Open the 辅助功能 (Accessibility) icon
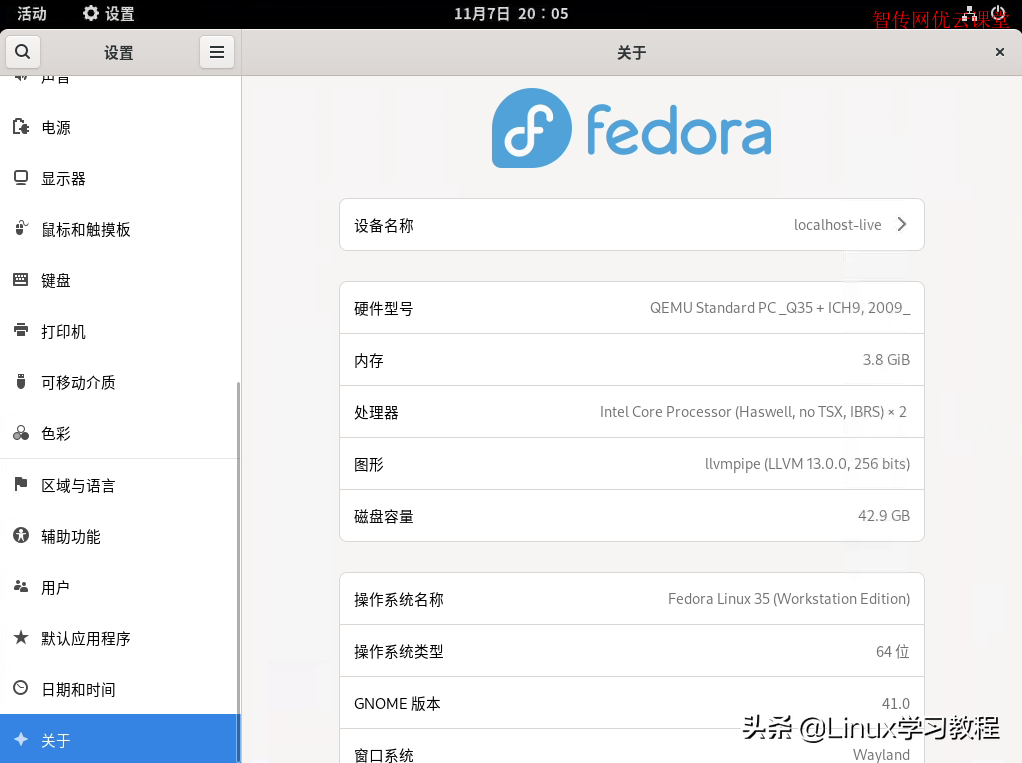The width and height of the screenshot is (1022, 763). [20, 536]
